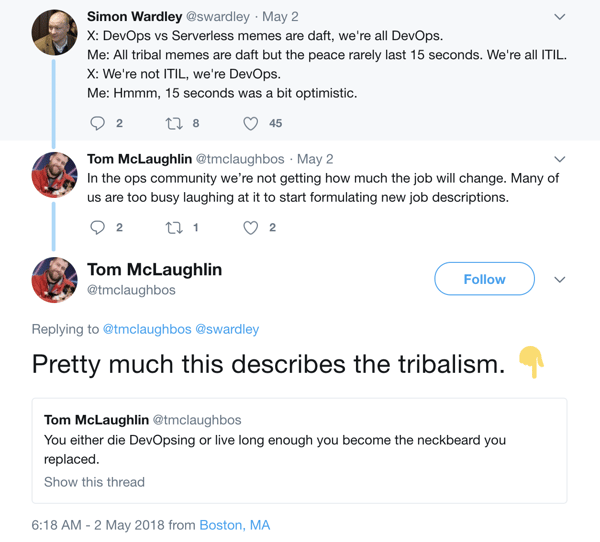Open Boston, MA location link
The image size is (600, 542).
pyautogui.click(x=234, y=525)
